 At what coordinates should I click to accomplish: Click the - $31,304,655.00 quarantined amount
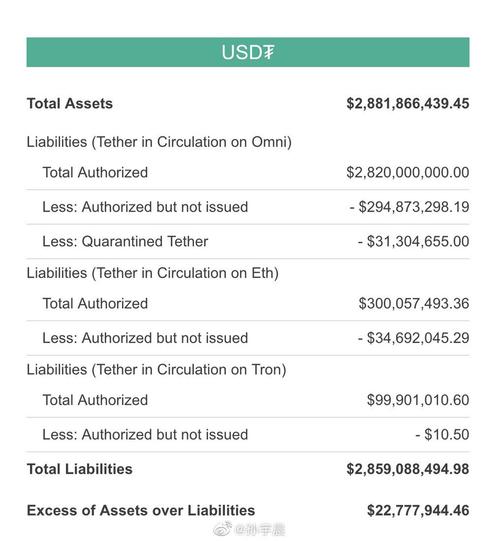coord(413,242)
